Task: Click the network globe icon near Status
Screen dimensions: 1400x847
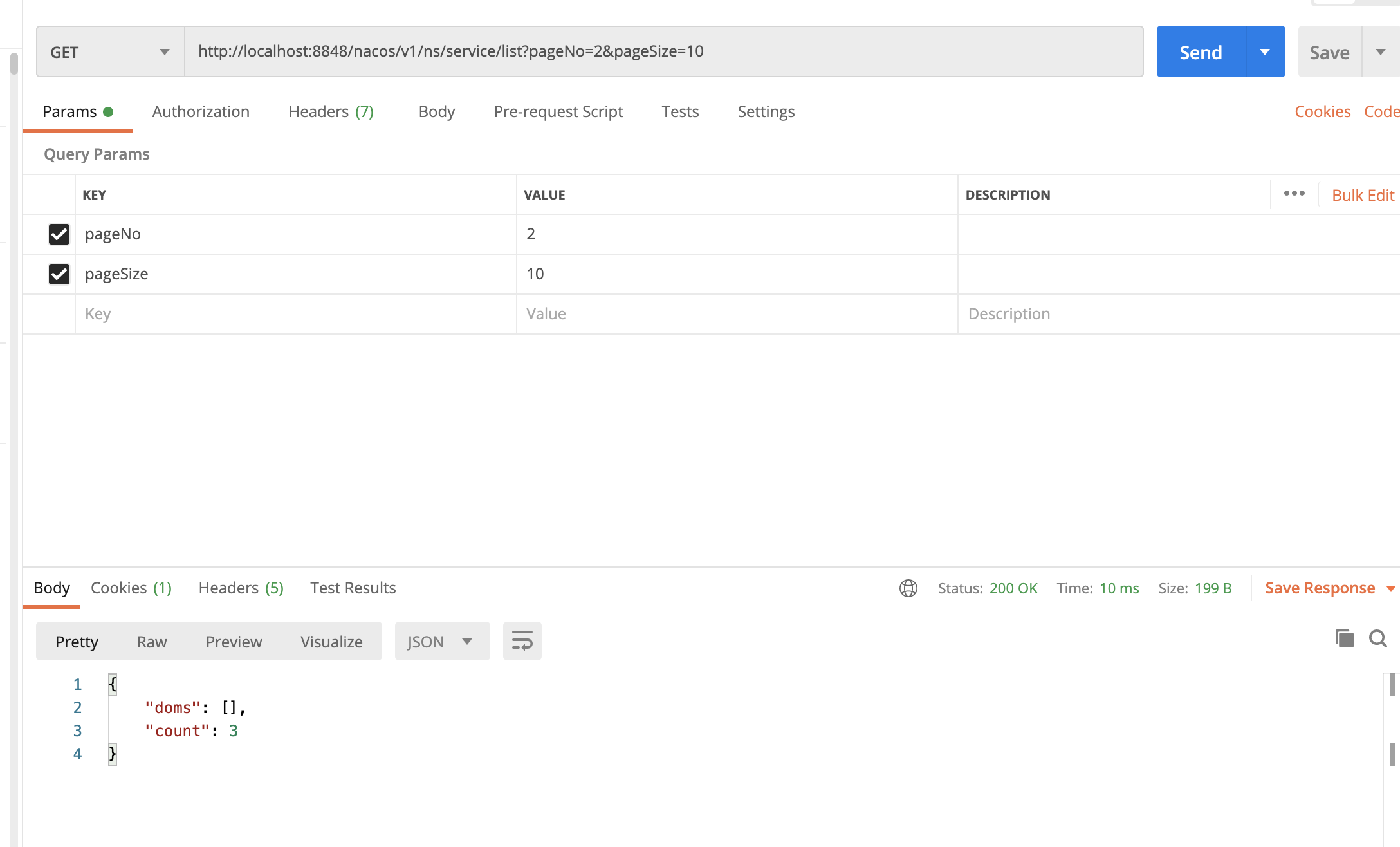Action: pos(908,588)
